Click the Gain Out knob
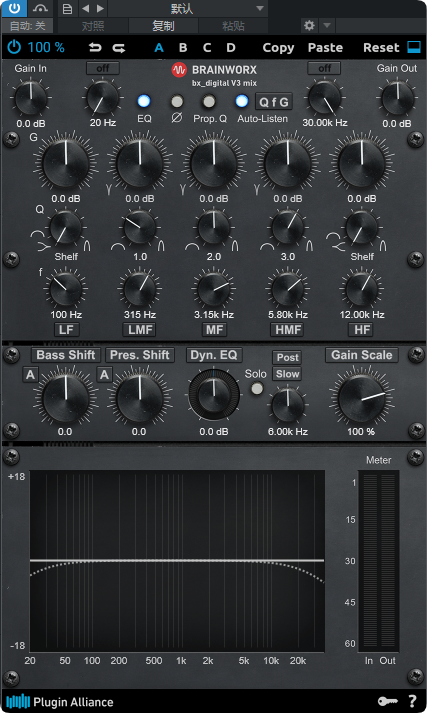 tap(397, 98)
